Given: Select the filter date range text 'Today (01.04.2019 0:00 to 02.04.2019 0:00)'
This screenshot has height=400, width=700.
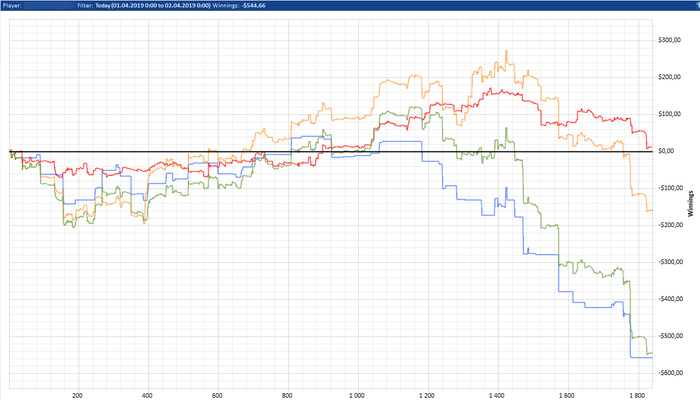Looking at the screenshot, I should [x=152, y=5].
